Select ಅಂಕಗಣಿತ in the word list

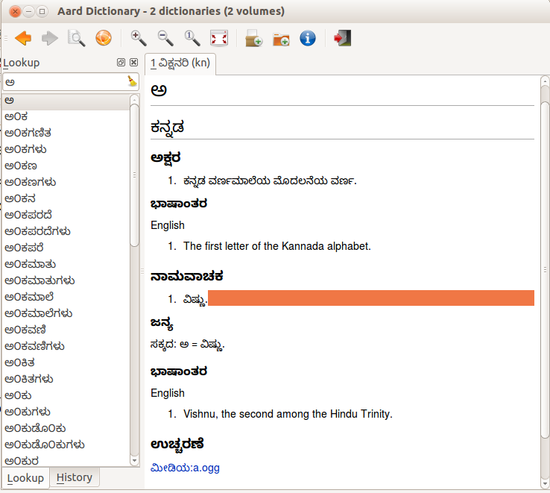coord(66,133)
